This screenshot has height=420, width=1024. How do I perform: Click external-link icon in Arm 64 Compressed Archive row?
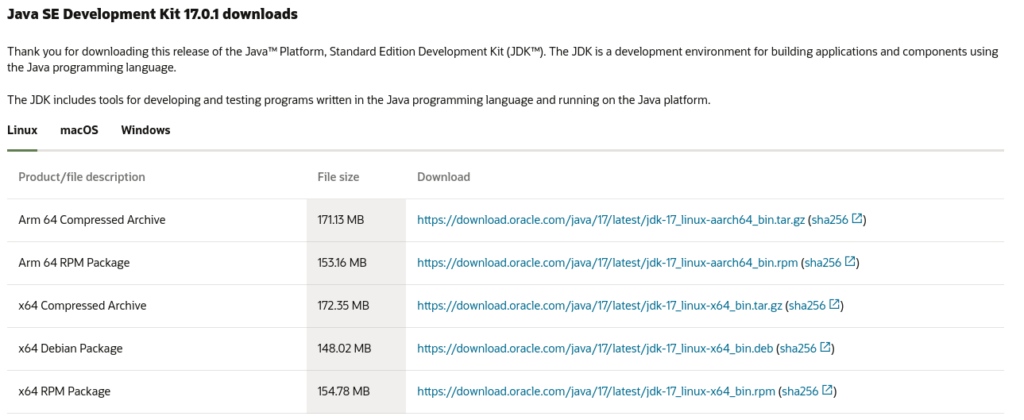click(857, 219)
